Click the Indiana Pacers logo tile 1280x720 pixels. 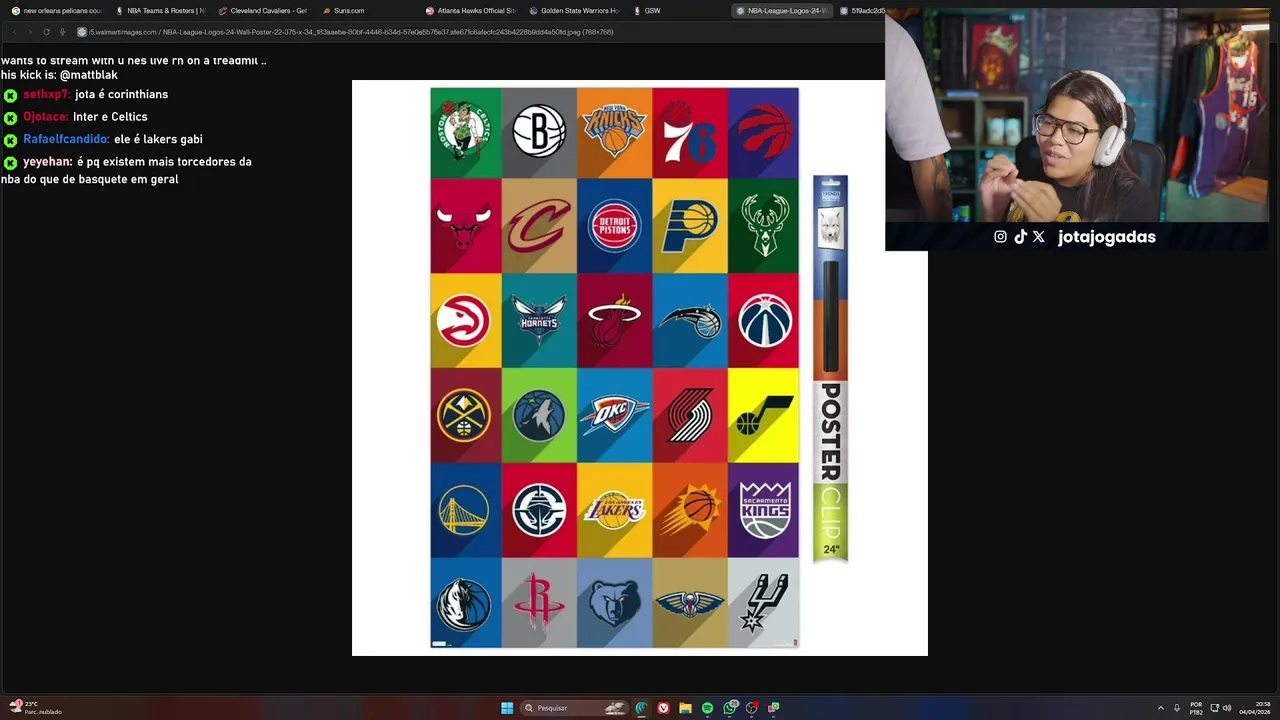(x=690, y=225)
